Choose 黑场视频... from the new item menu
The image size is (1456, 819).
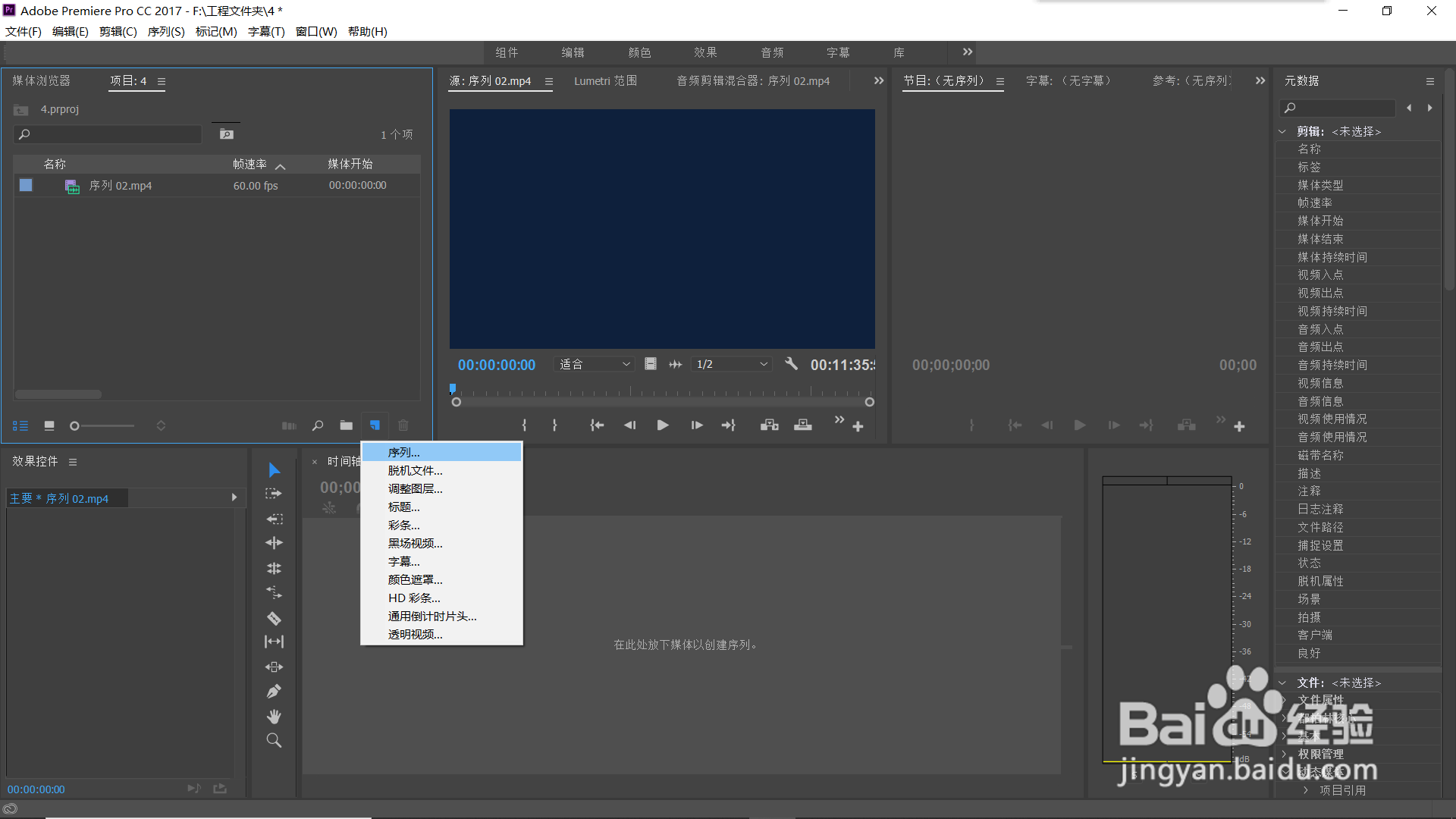441,543
